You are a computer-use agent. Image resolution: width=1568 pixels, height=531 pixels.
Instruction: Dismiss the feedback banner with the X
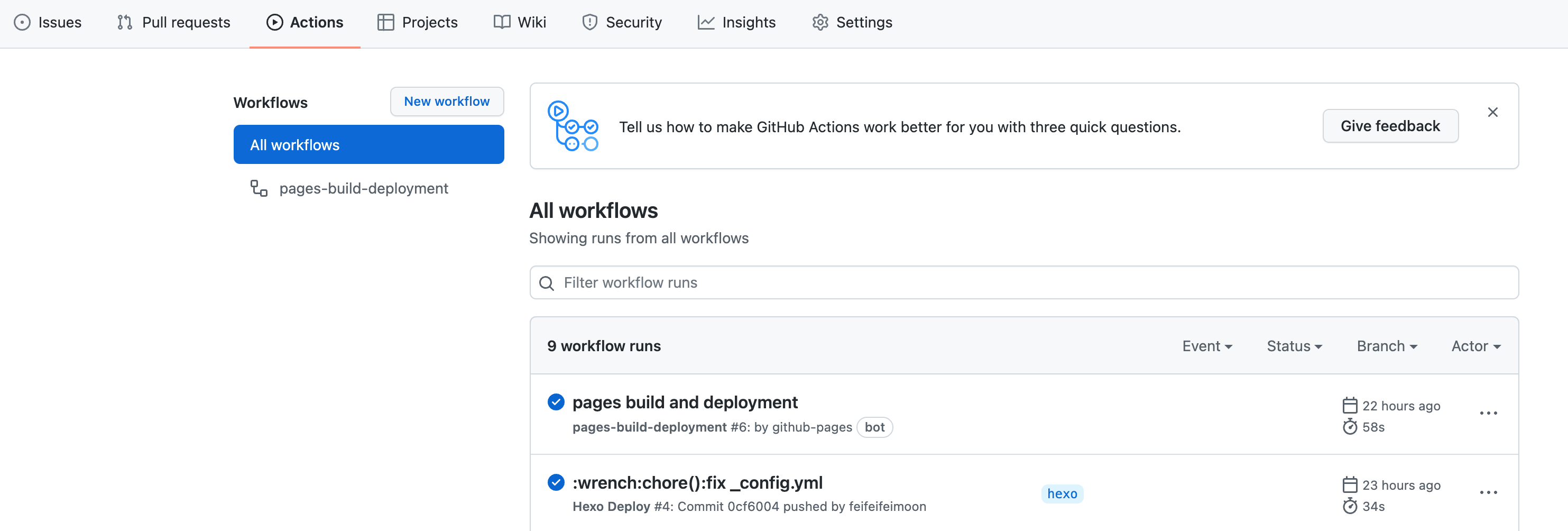click(x=1492, y=112)
